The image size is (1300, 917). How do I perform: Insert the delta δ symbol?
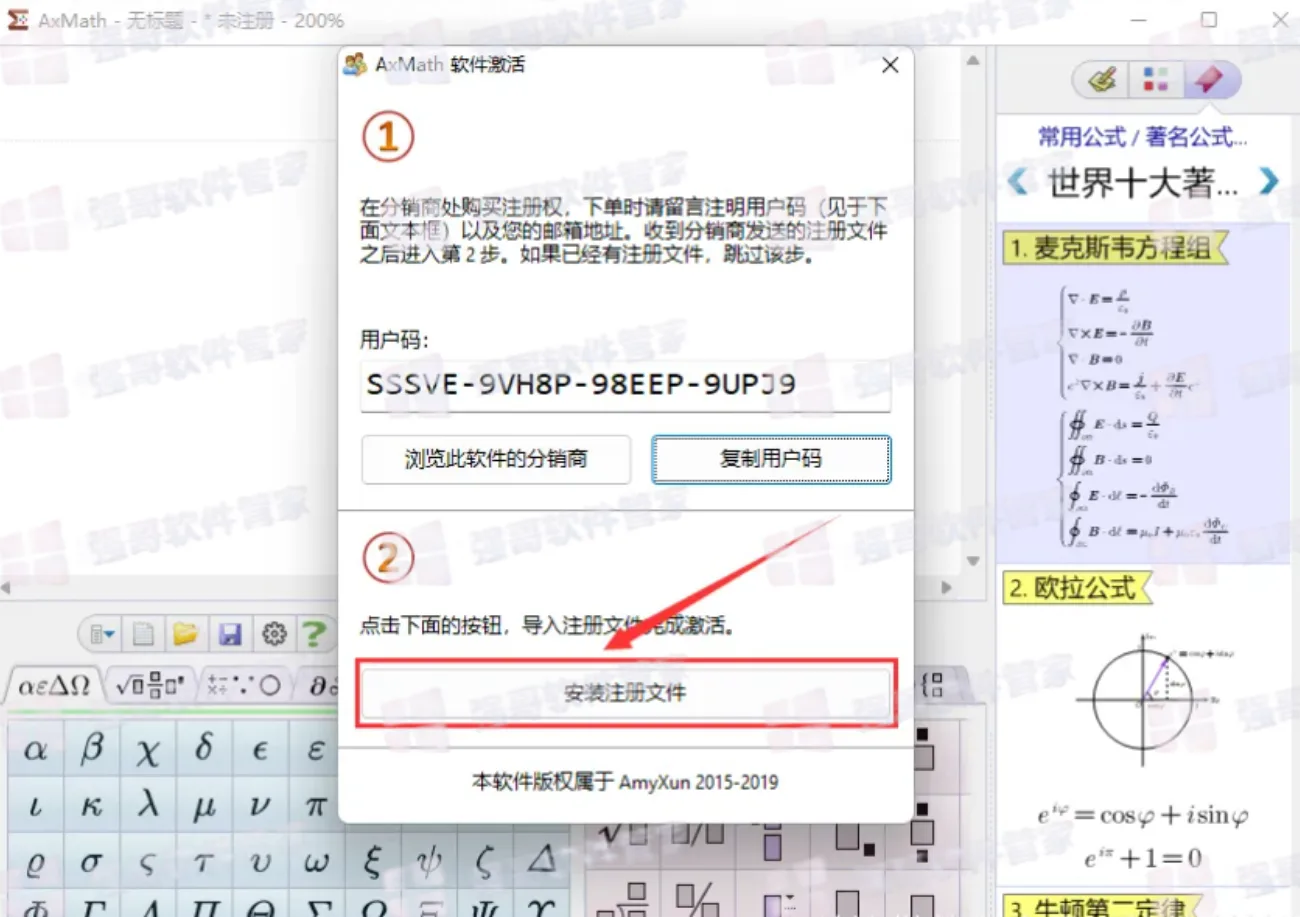point(204,750)
